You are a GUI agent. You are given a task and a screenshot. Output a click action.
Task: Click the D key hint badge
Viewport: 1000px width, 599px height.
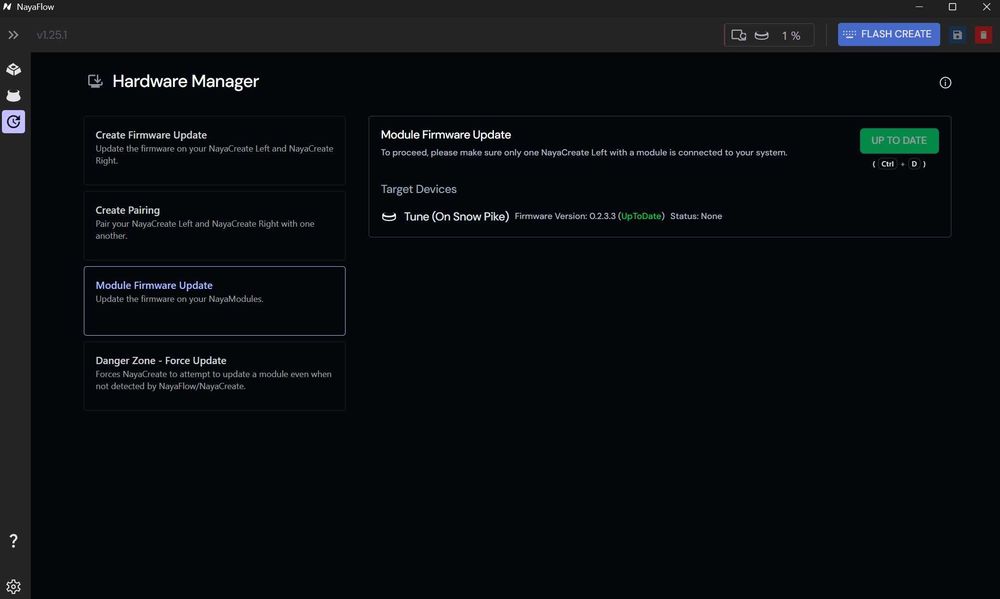pos(914,164)
